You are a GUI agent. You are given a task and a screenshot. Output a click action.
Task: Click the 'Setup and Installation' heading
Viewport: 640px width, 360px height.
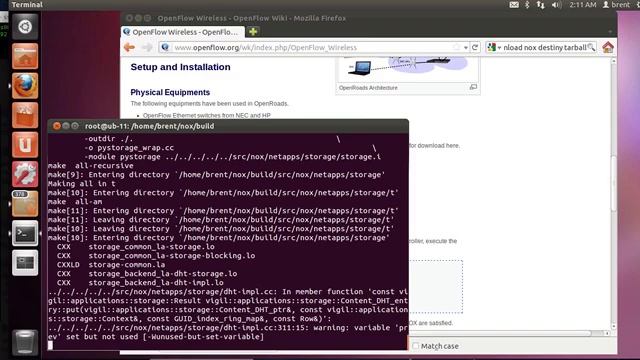click(180, 67)
